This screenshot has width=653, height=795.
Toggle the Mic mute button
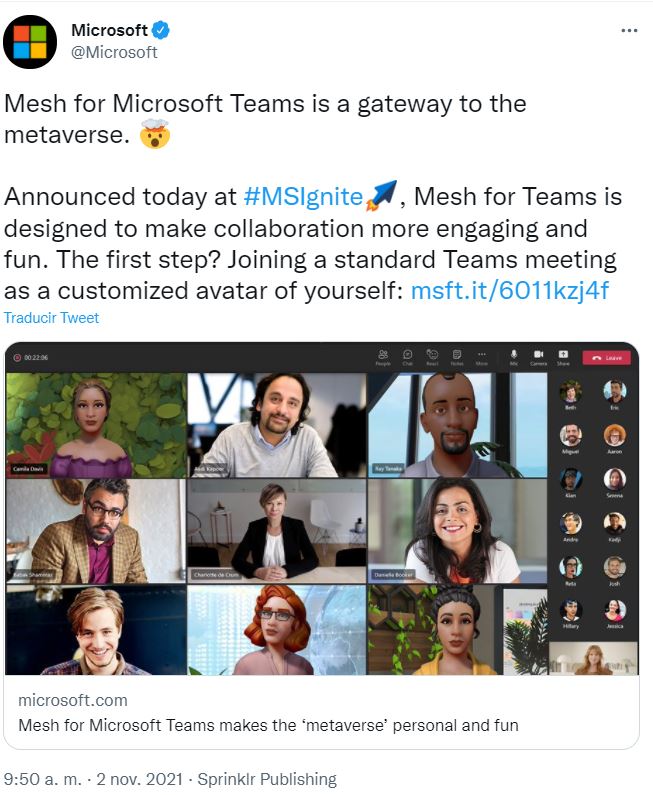[514, 354]
